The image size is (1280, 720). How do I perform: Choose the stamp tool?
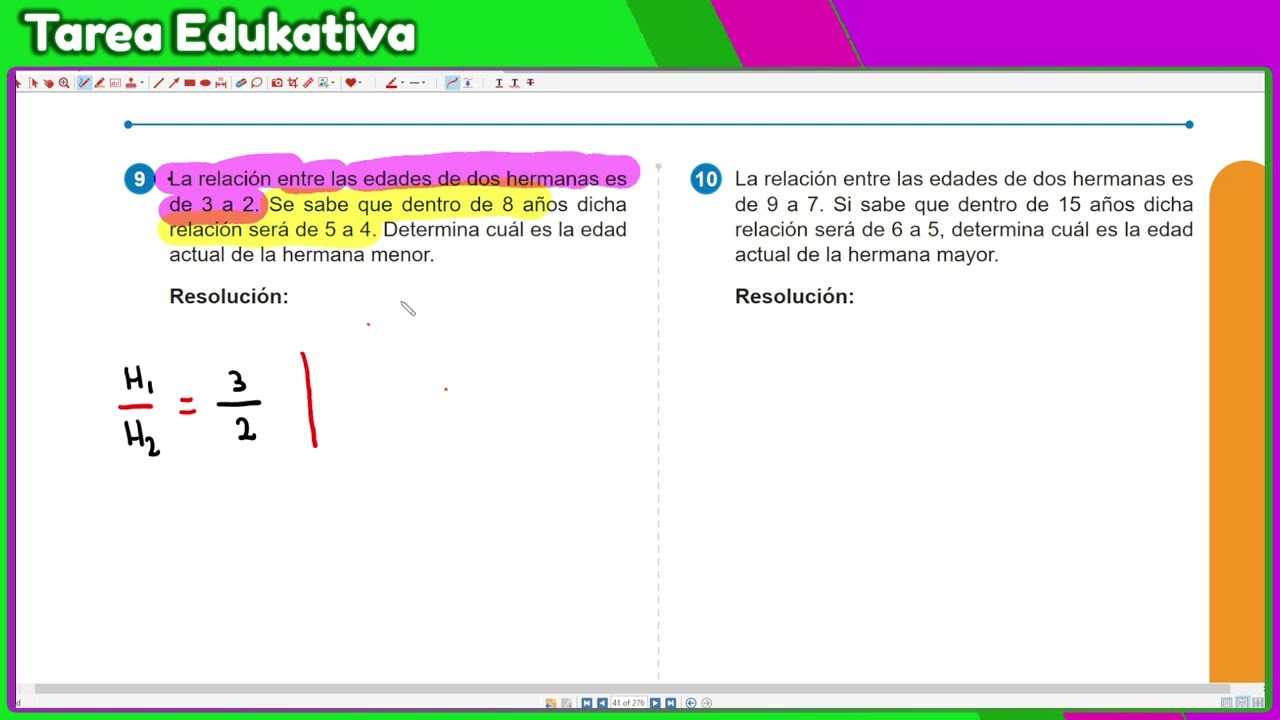(x=130, y=83)
